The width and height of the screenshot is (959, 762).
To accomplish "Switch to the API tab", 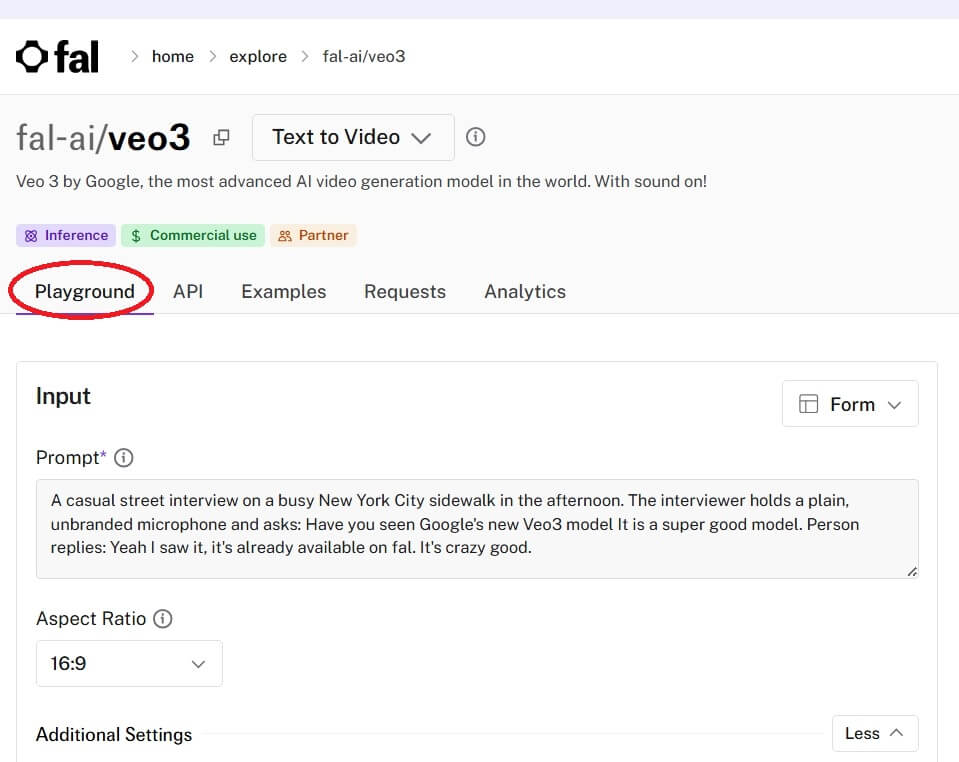I will [x=188, y=292].
